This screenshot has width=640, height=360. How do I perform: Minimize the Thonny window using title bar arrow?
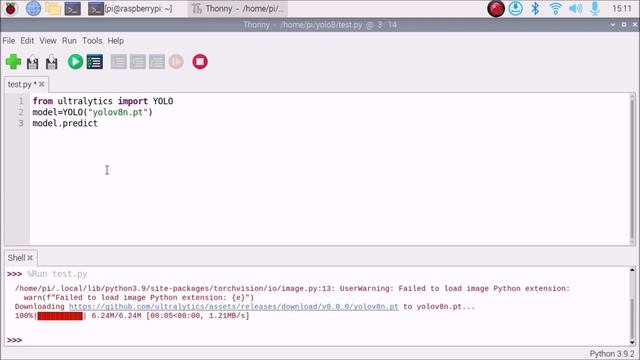(x=613, y=25)
